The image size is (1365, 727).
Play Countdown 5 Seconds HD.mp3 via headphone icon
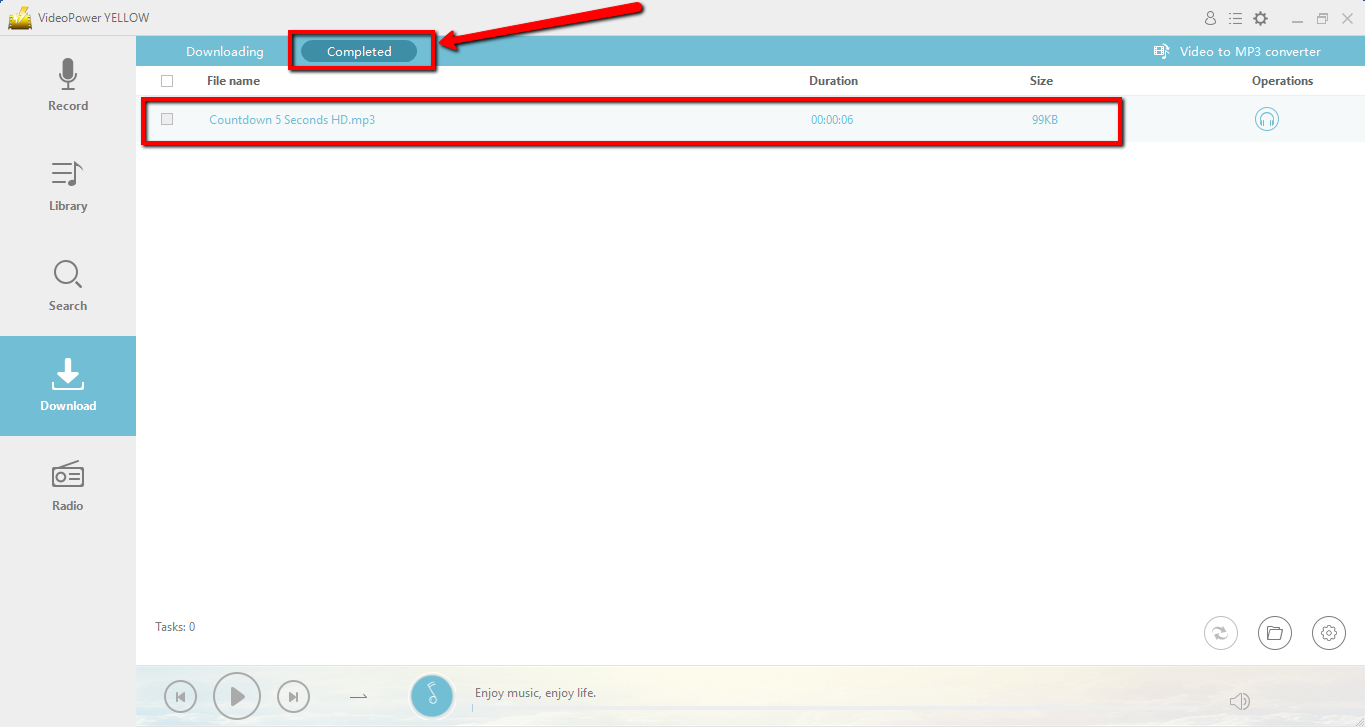(x=1266, y=118)
